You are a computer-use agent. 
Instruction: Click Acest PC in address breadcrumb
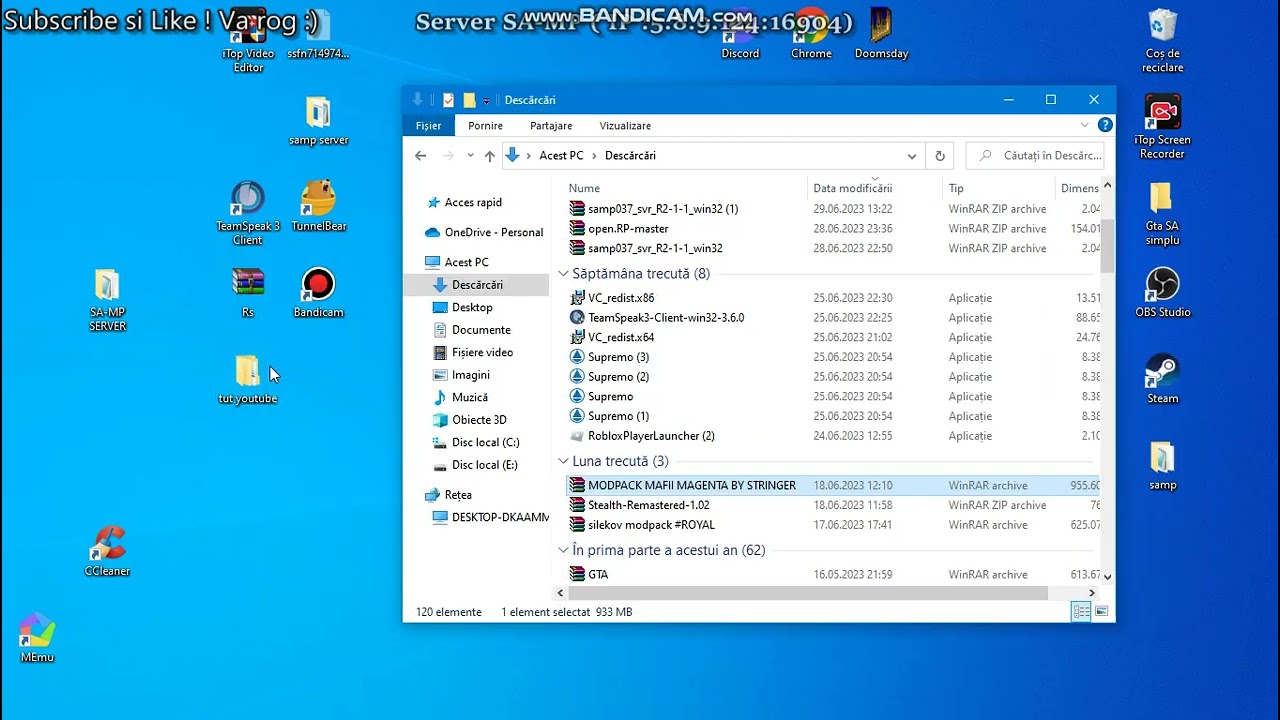[561, 155]
